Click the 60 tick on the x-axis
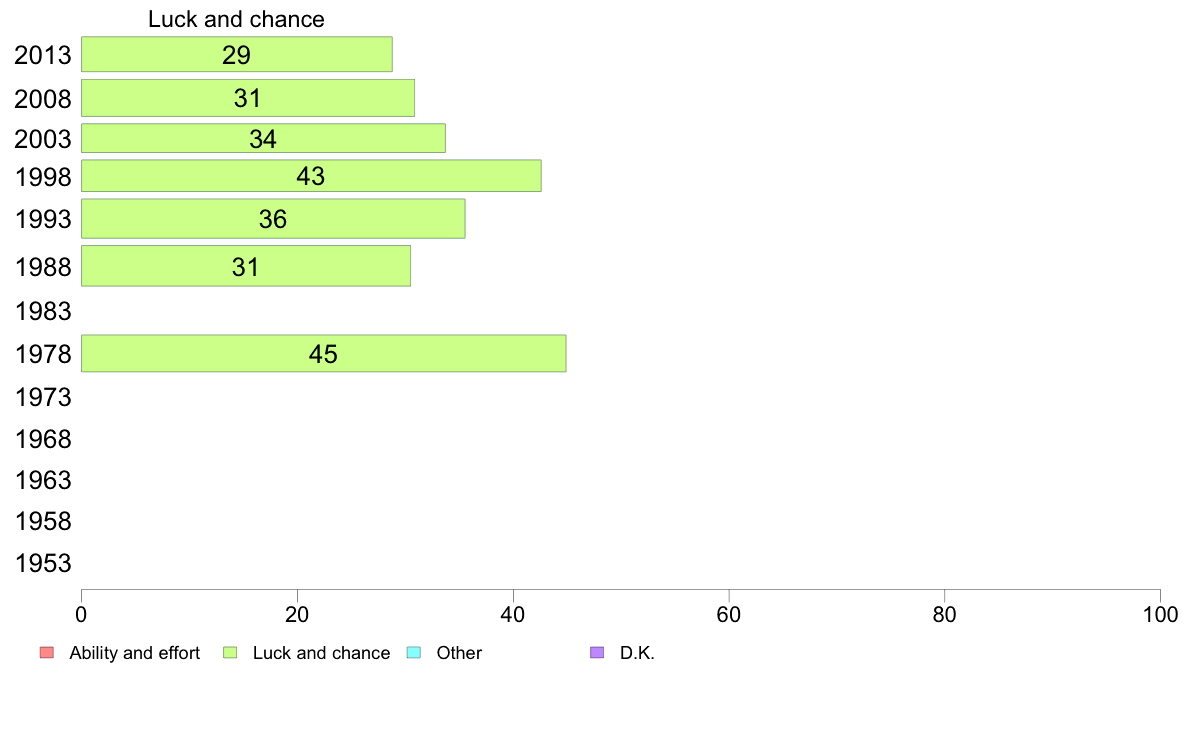Image resolution: width=1188 pixels, height=736 pixels. pos(728,613)
